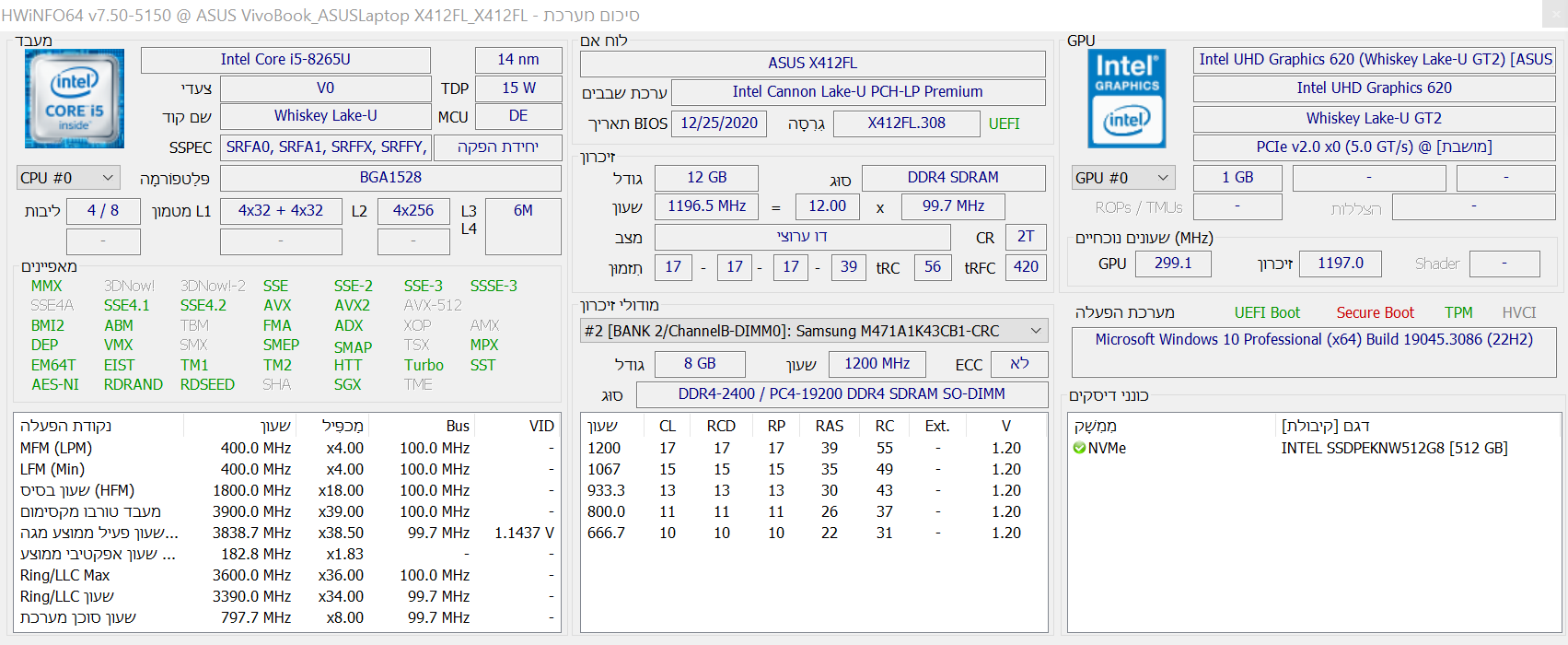
Task: Click the L2 cache 4x256 field
Action: (413, 211)
